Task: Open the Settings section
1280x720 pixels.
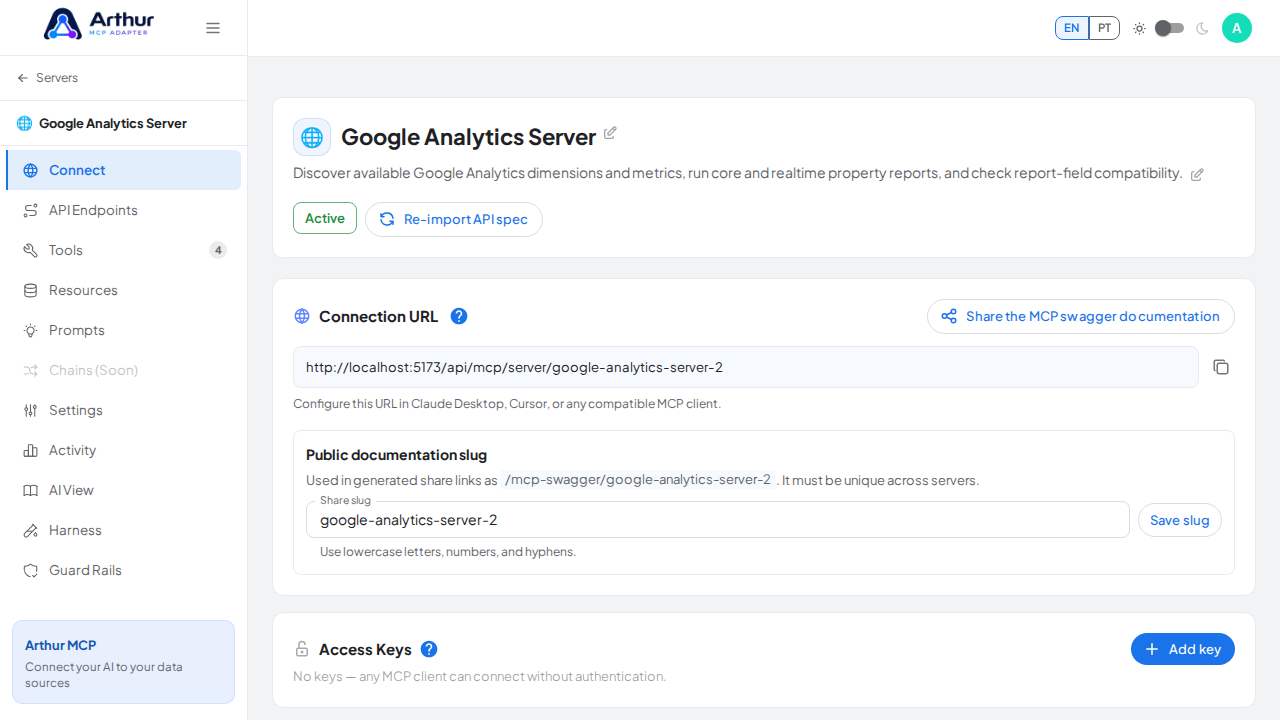Action: 123,410
